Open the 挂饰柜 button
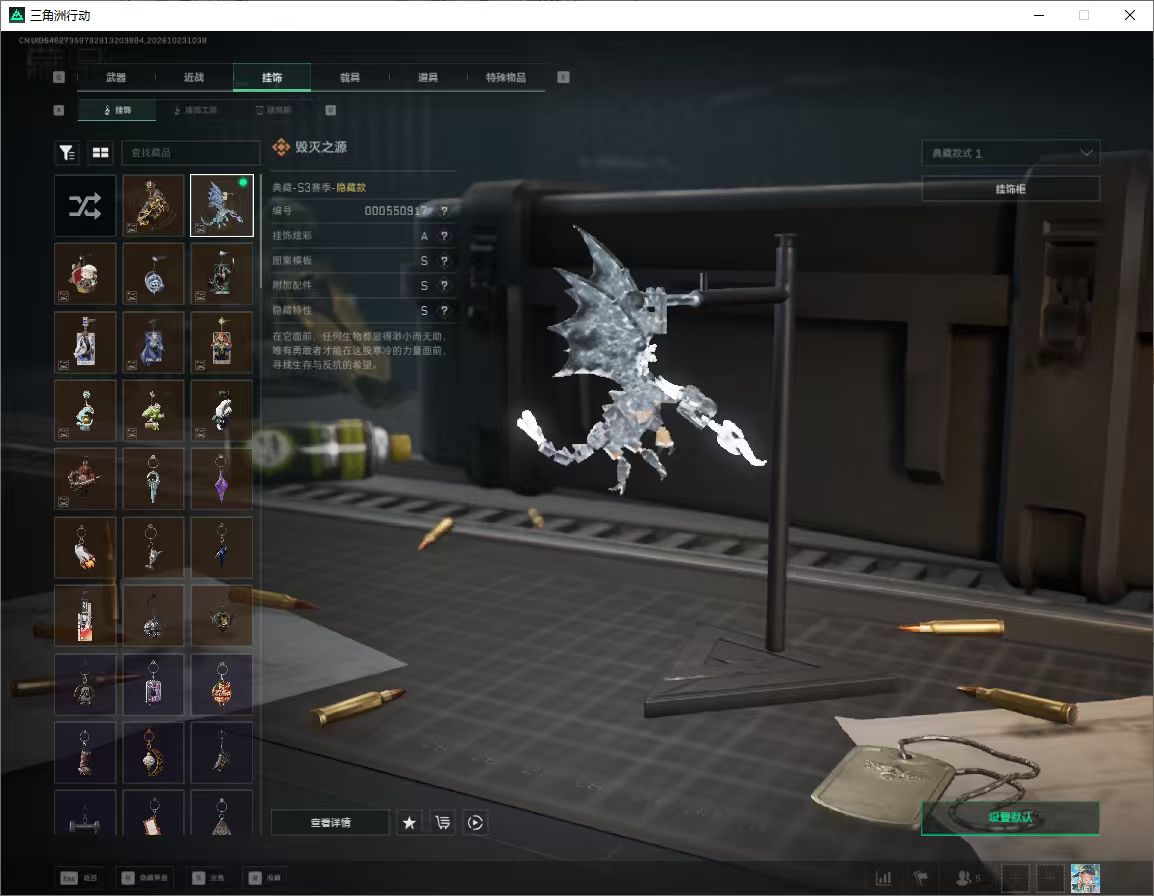1154x896 pixels. tap(1010, 188)
